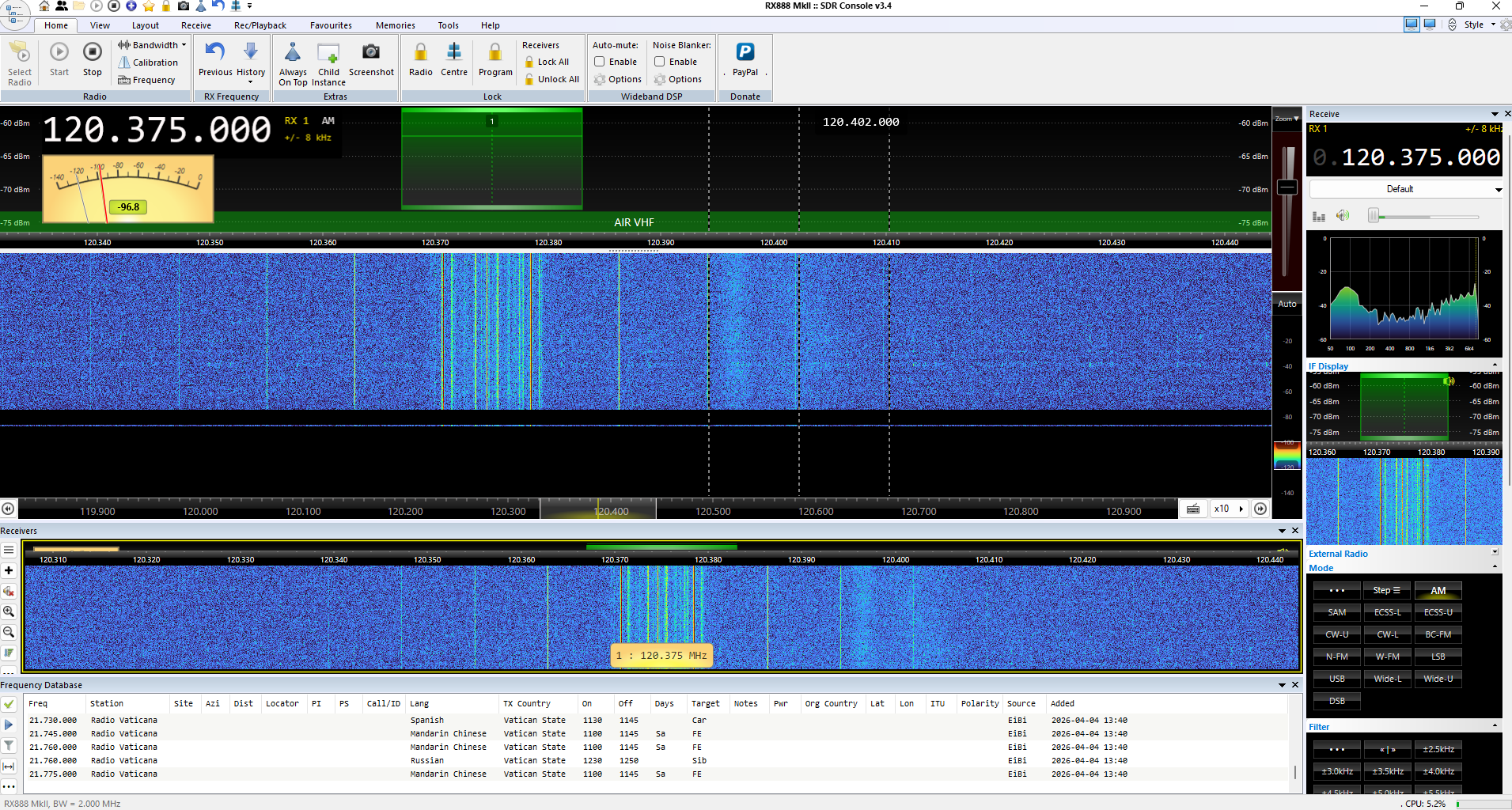The height and width of the screenshot is (810, 1512).
Task: Click the Step button in Mode panel
Action: (1387, 591)
